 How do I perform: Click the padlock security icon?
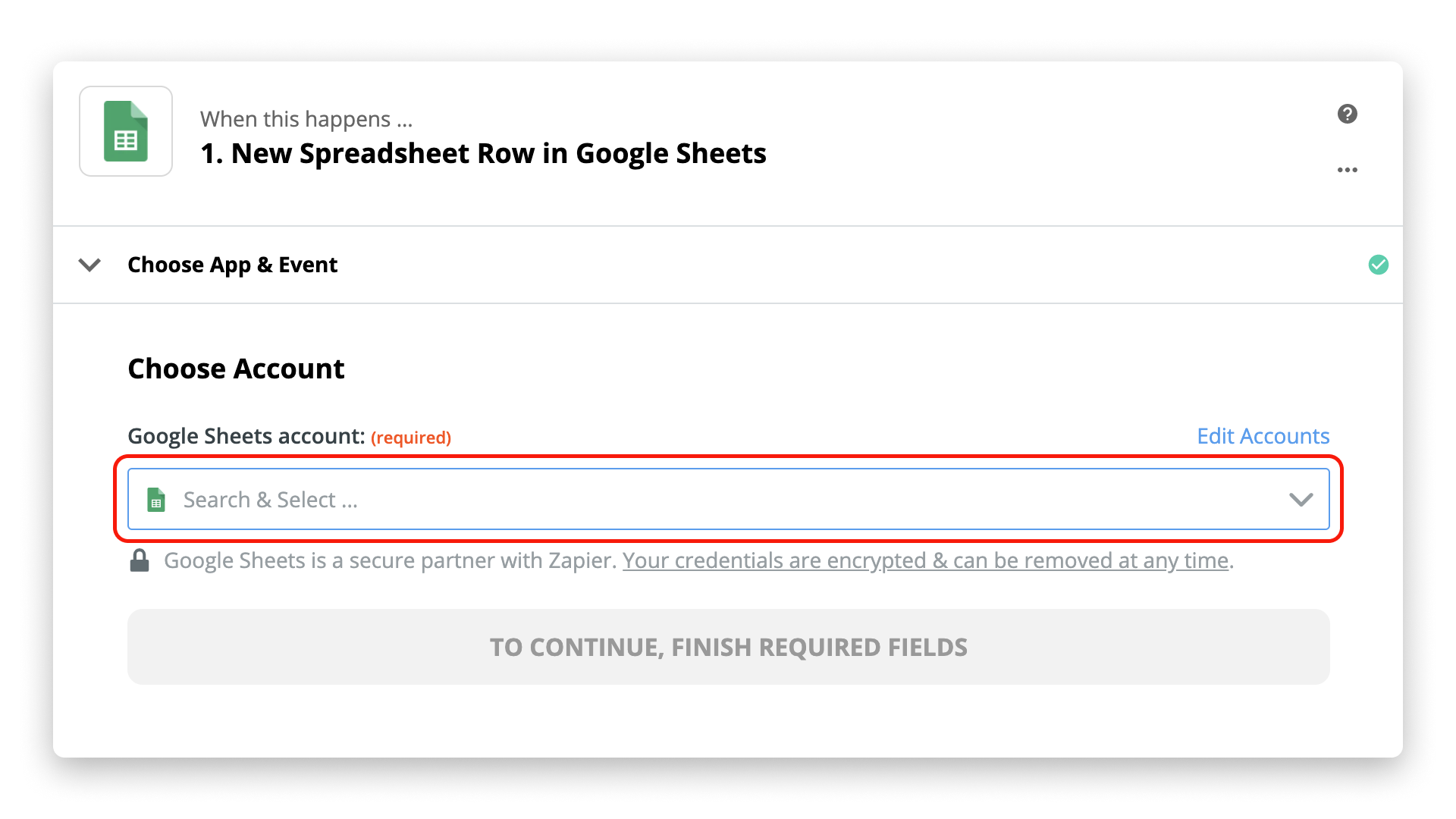140,560
